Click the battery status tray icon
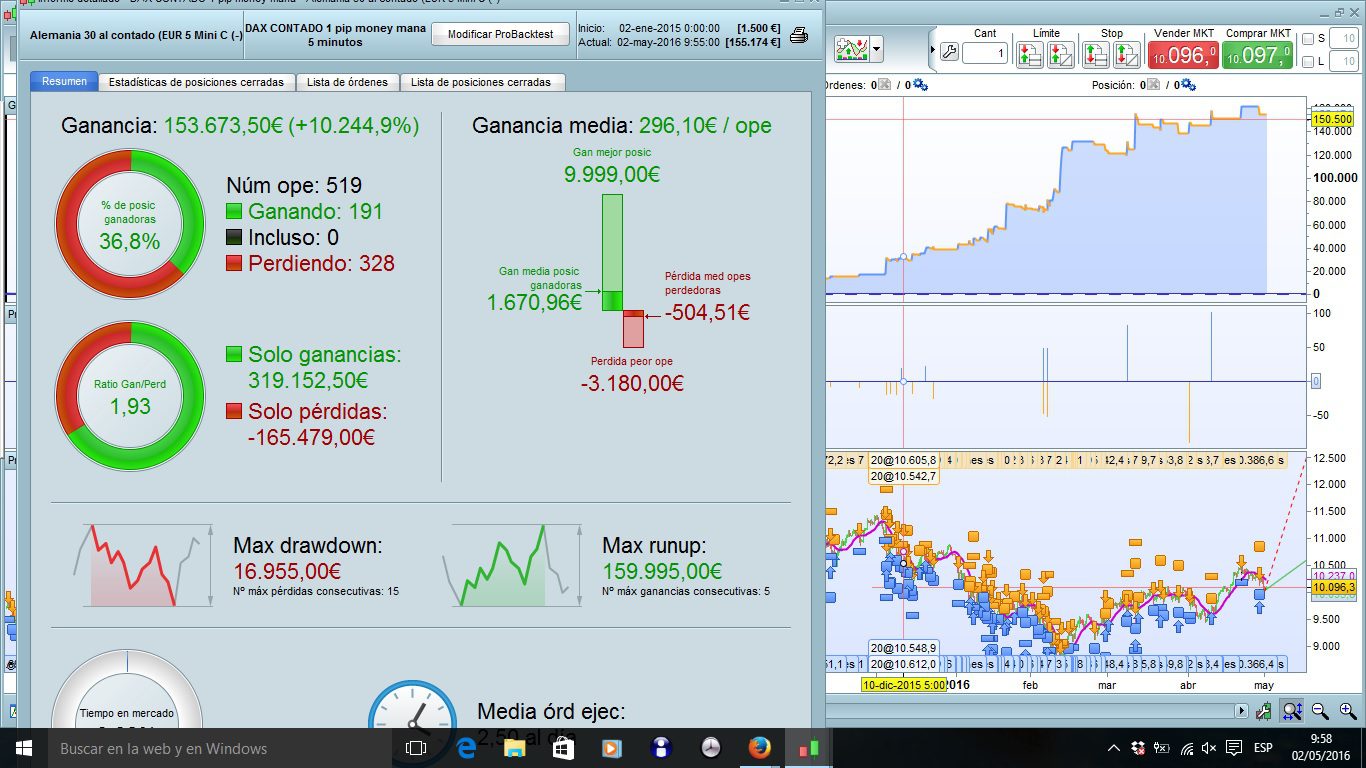 (x=1162, y=748)
